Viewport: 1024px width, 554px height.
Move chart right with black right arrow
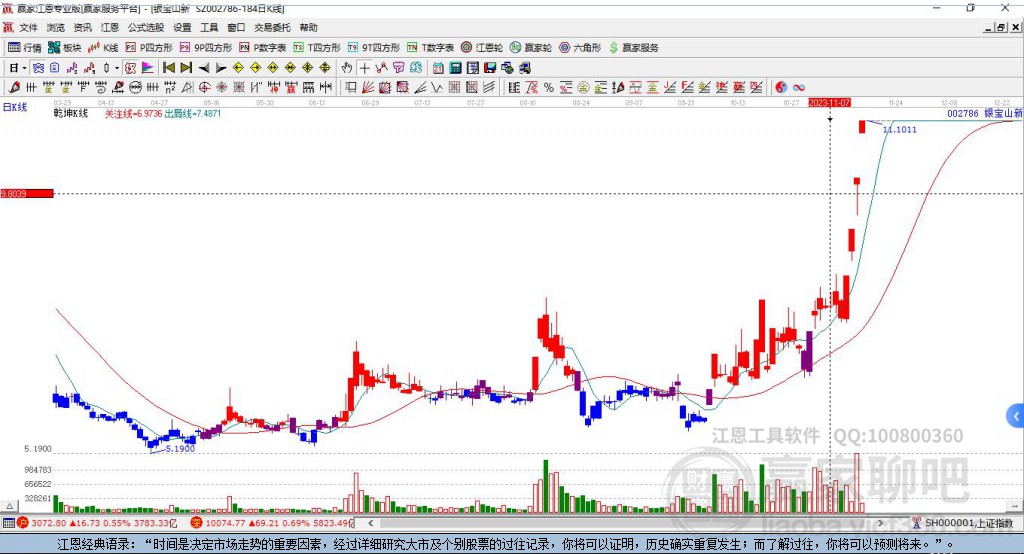221,68
